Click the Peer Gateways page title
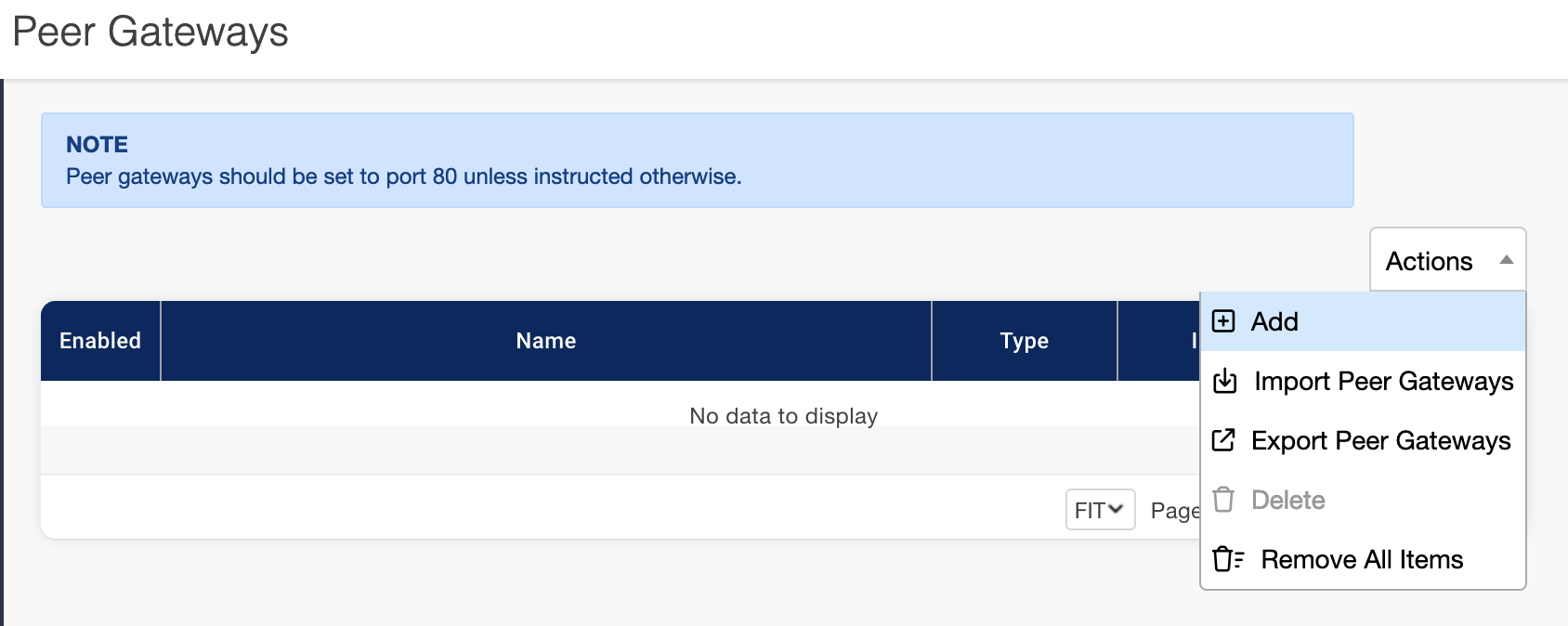Image resolution: width=1568 pixels, height=626 pixels. click(x=150, y=33)
